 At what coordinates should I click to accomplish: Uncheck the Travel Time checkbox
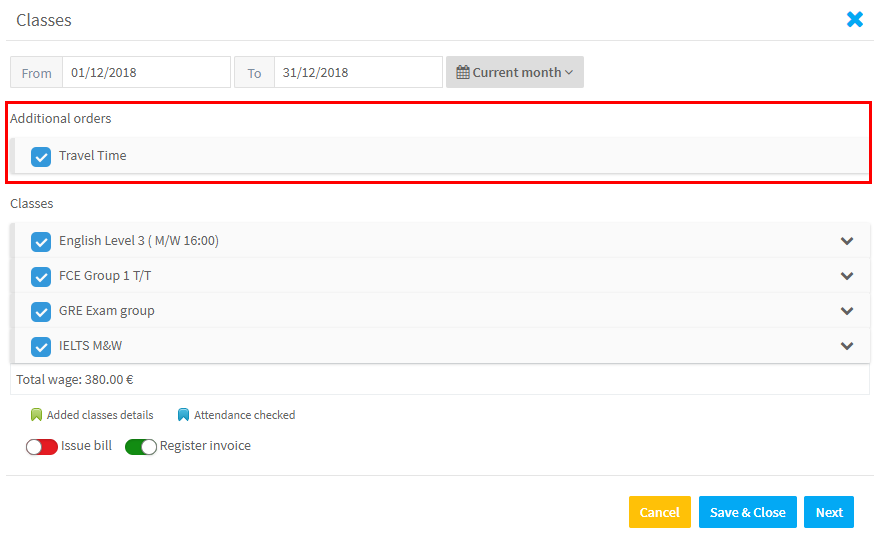pyautogui.click(x=41, y=156)
